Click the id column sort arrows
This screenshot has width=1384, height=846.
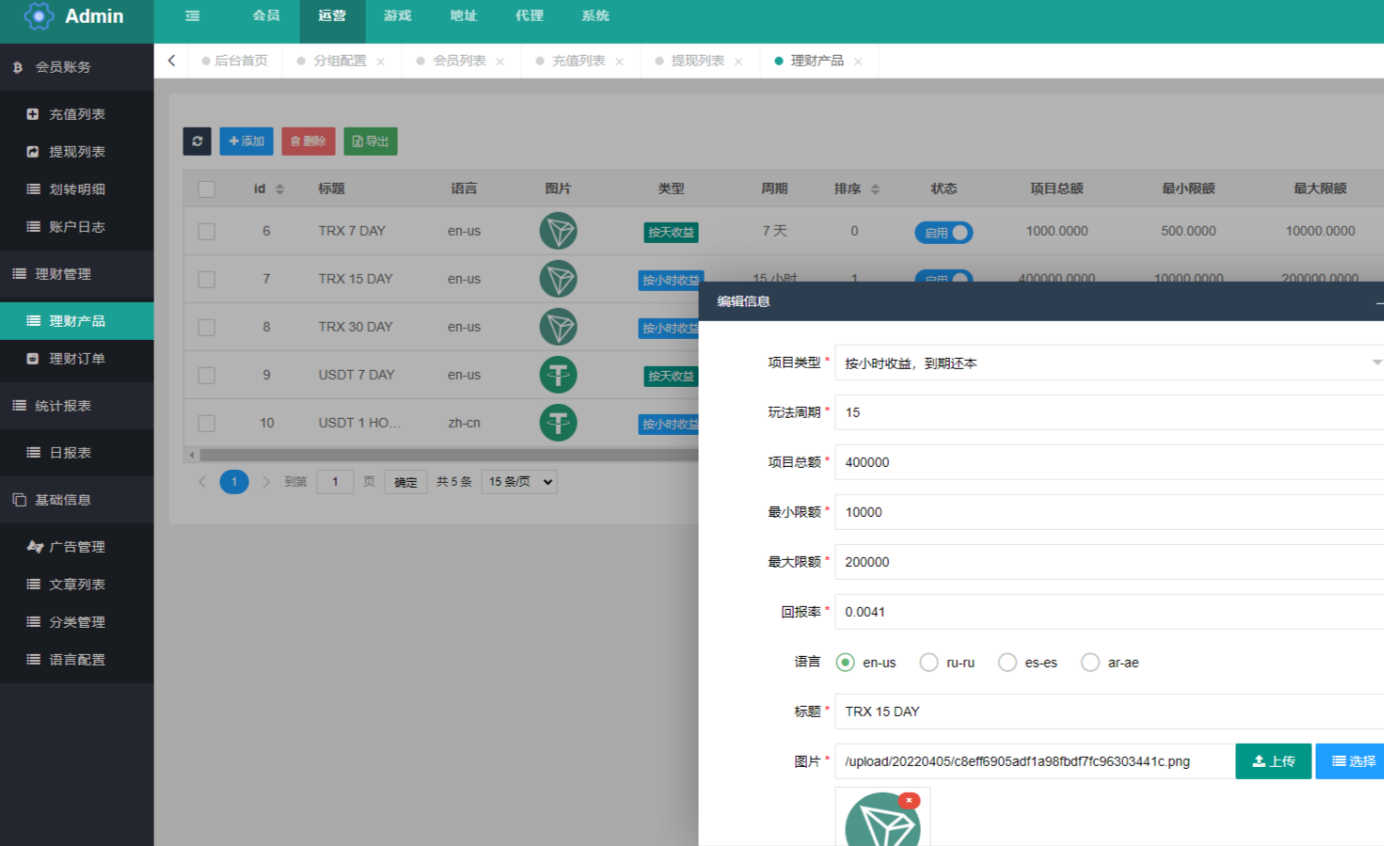[280, 189]
